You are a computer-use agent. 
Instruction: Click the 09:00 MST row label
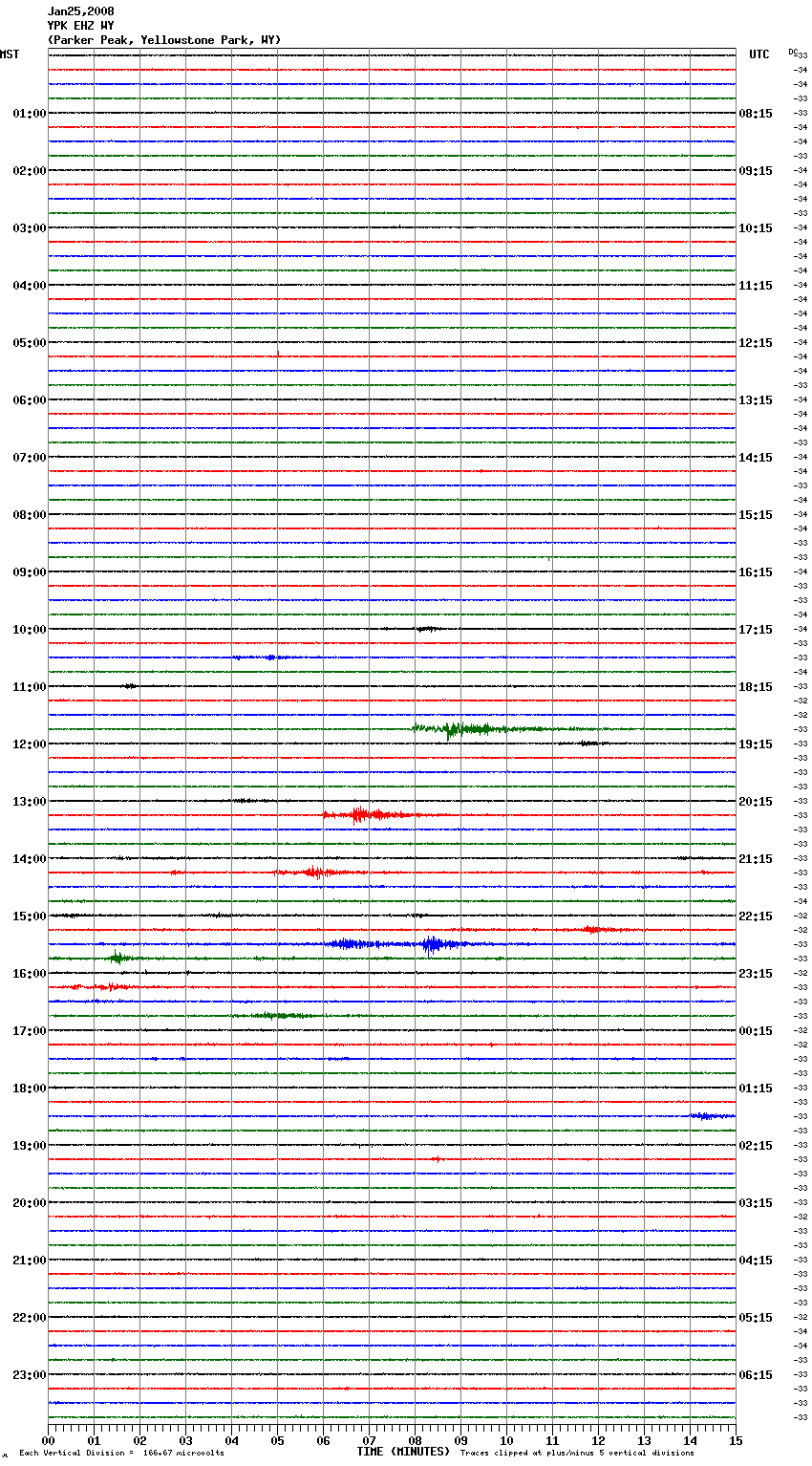click(x=29, y=572)
